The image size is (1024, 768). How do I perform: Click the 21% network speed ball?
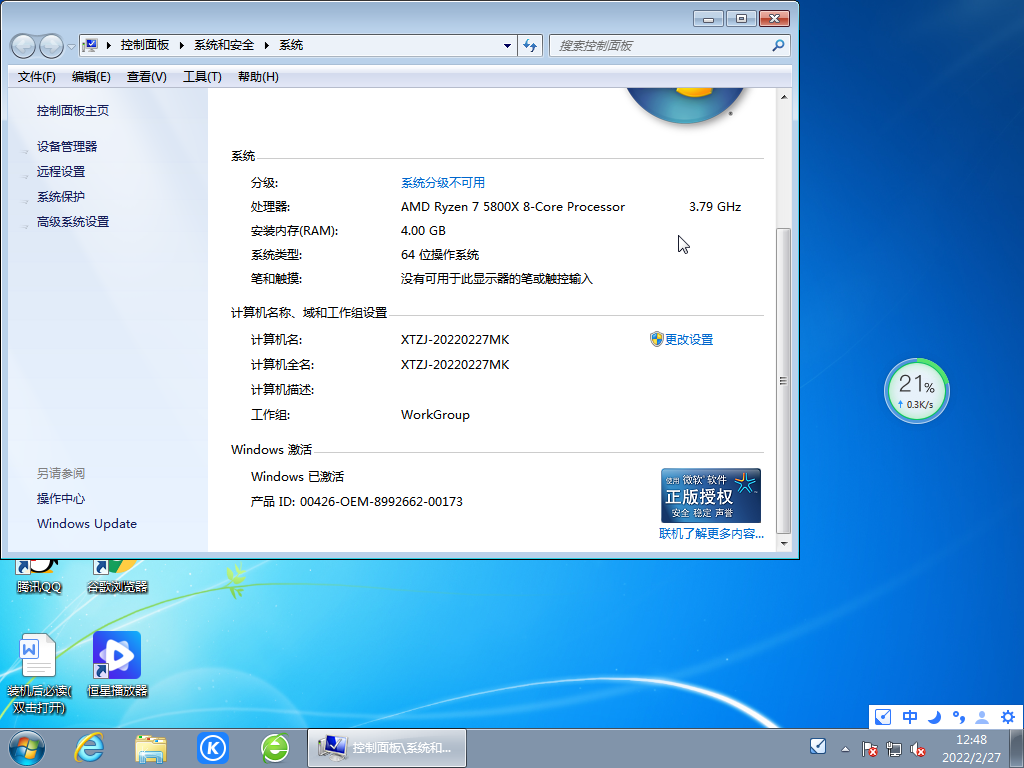tap(916, 390)
